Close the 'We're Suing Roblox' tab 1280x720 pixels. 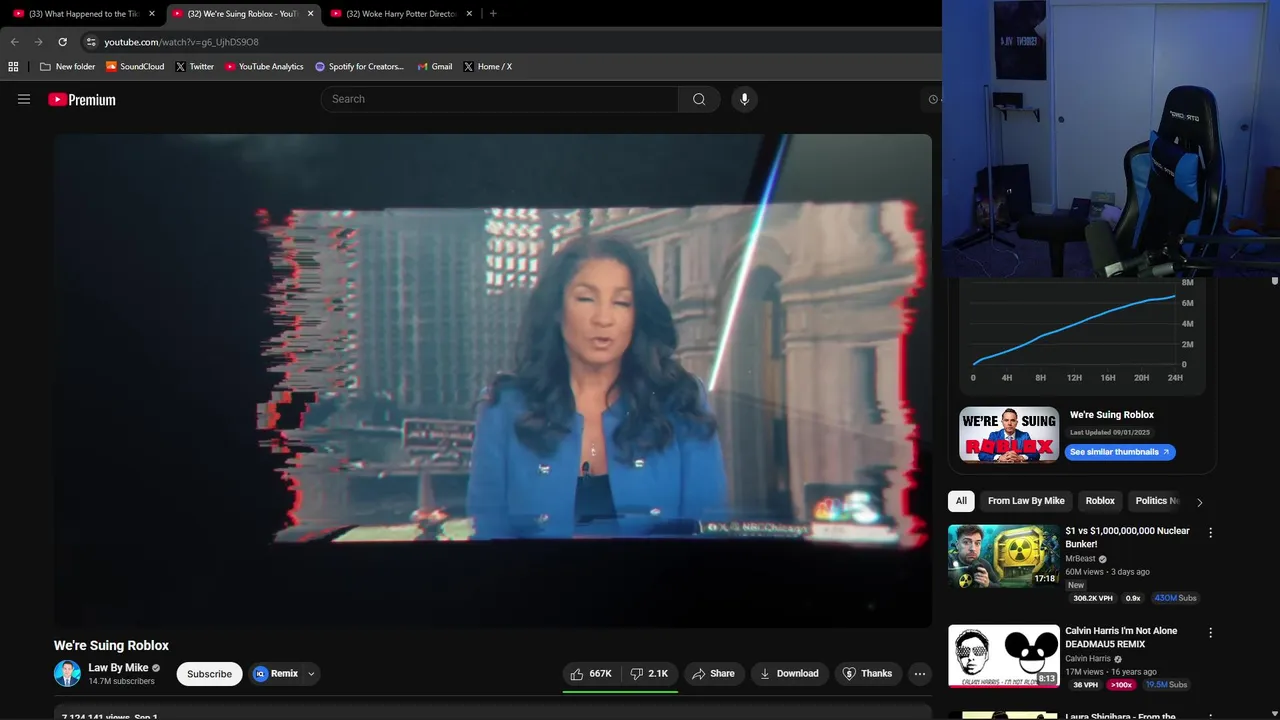click(x=311, y=14)
